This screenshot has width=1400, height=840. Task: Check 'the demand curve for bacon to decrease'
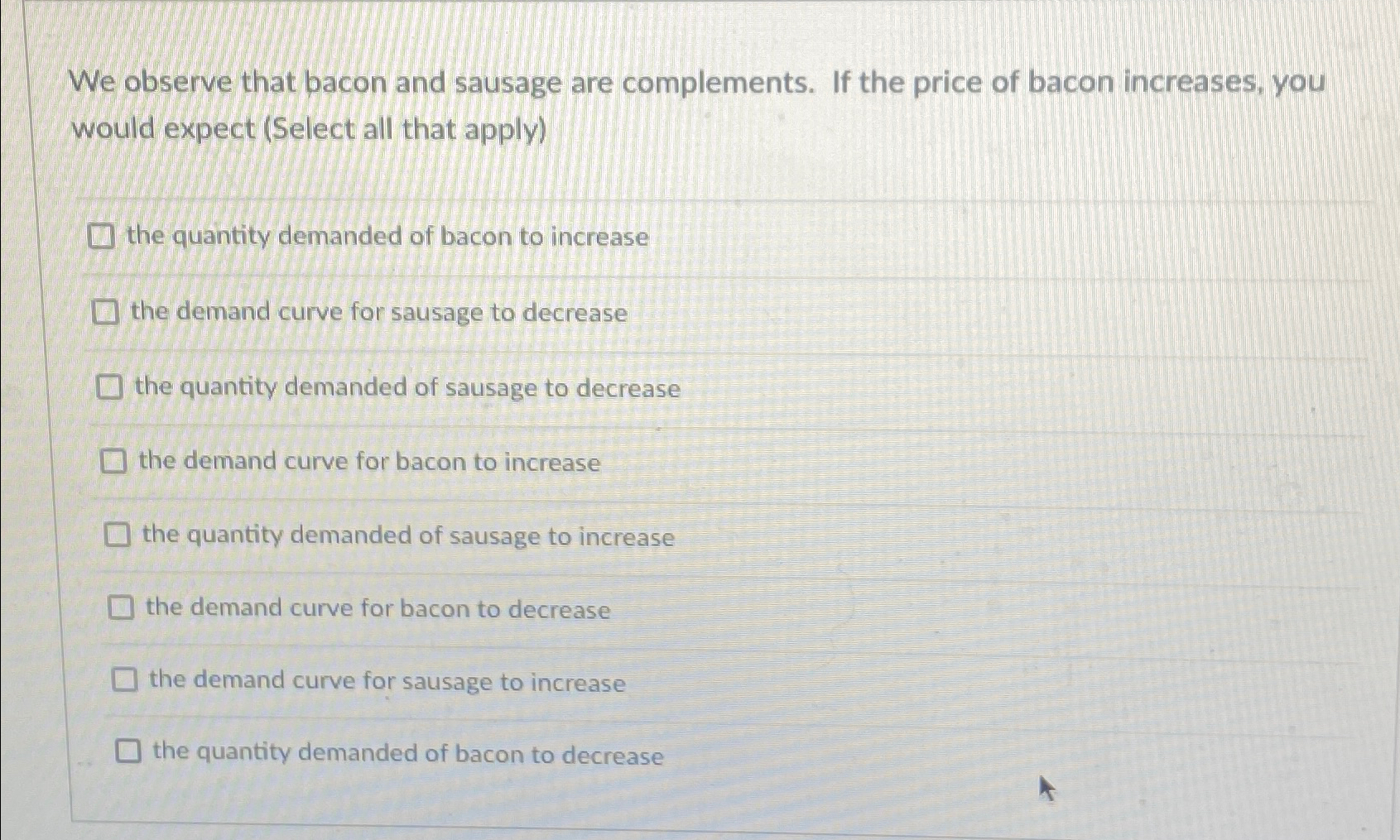point(121,609)
